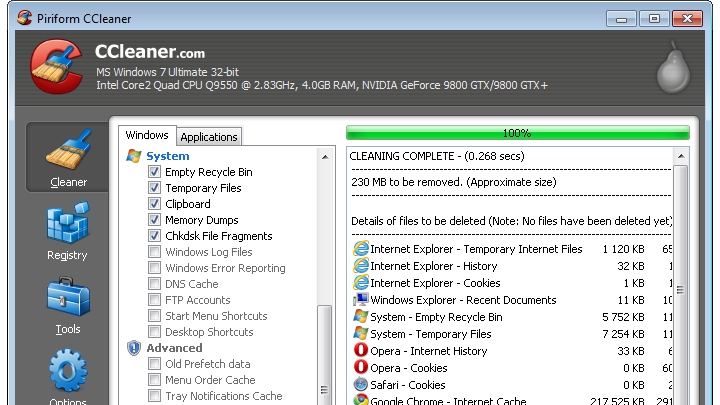Click the title bar CCleaner icon
720x405 pixels.
click(24, 18)
